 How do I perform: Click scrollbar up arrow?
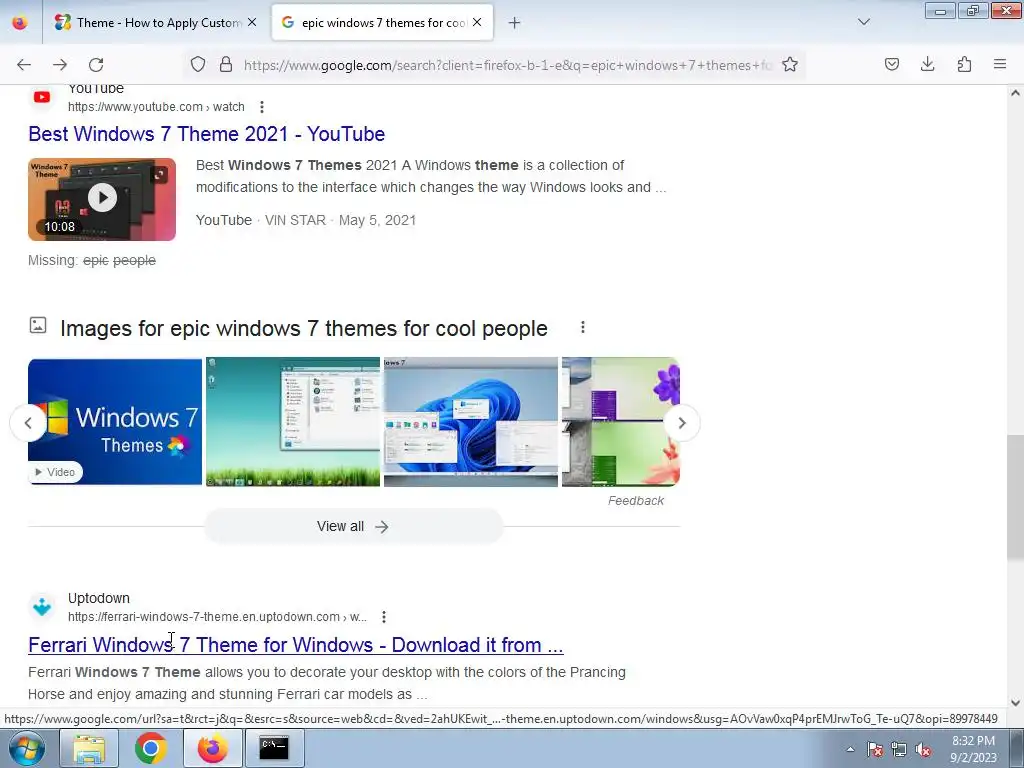(1015, 93)
